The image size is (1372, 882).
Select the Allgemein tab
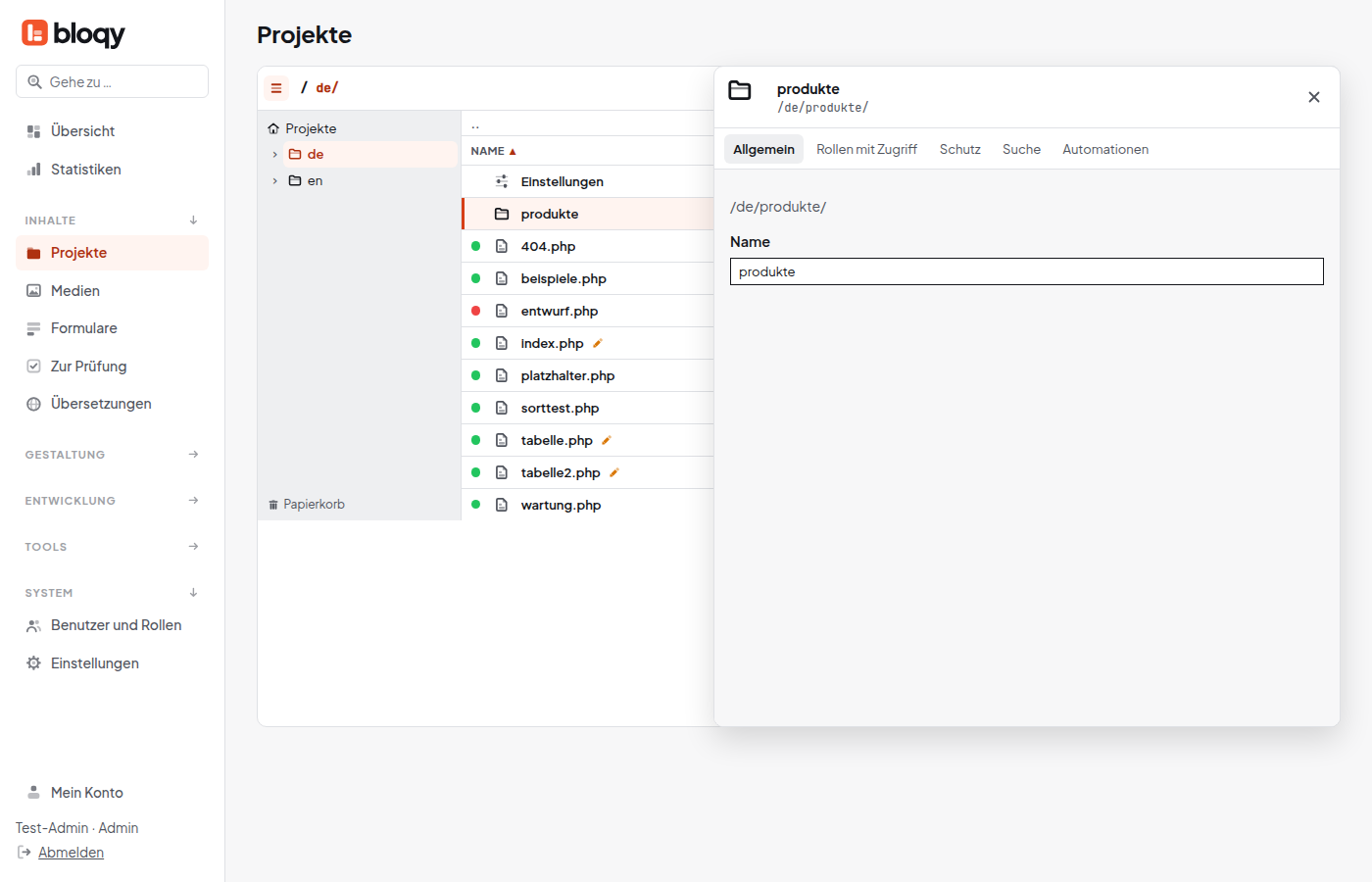tap(764, 149)
